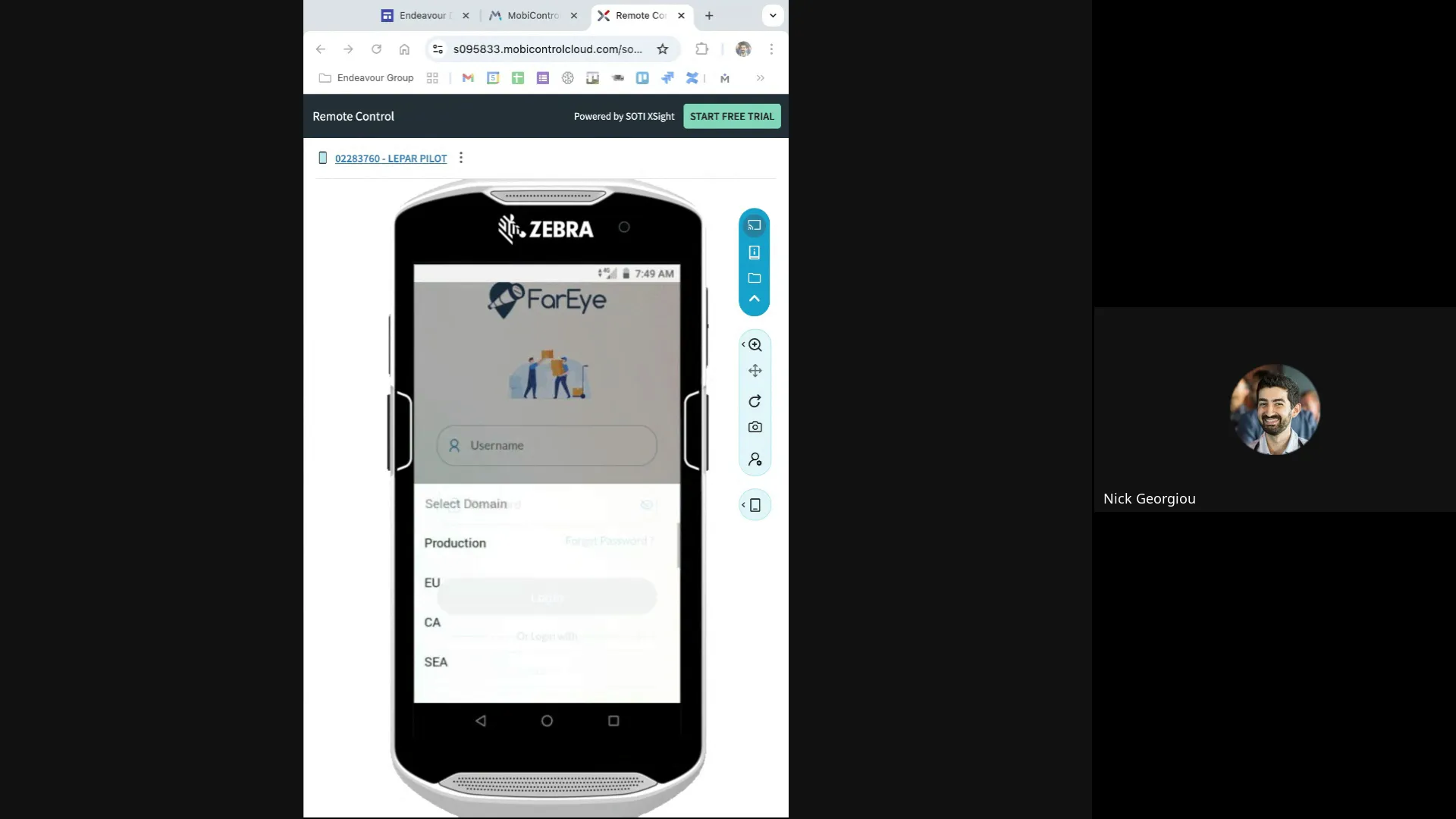Open the apps grid bookmark icon
Image resolution: width=1456 pixels, height=819 pixels.
(x=432, y=78)
